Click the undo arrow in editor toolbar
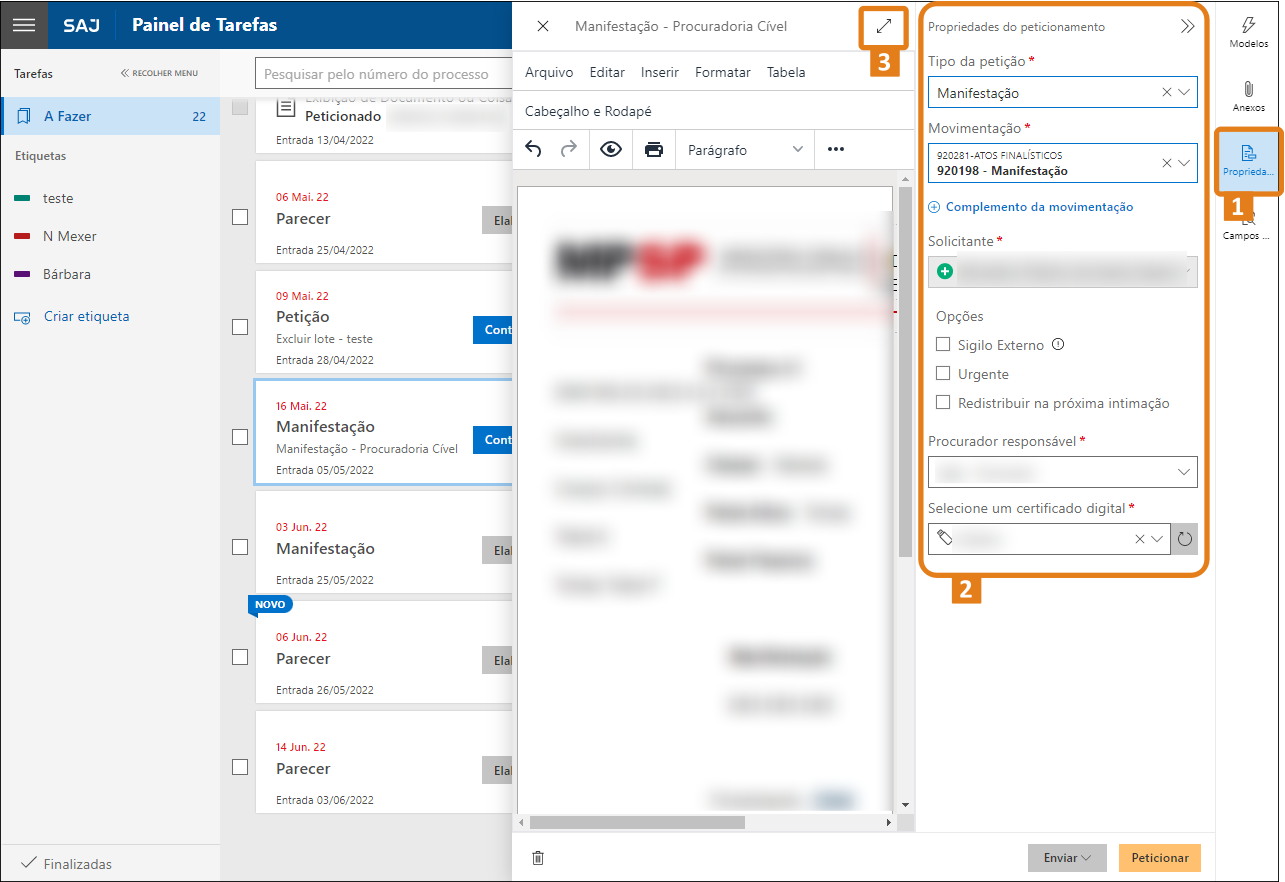This screenshot has height=882, width=1285. [x=533, y=150]
